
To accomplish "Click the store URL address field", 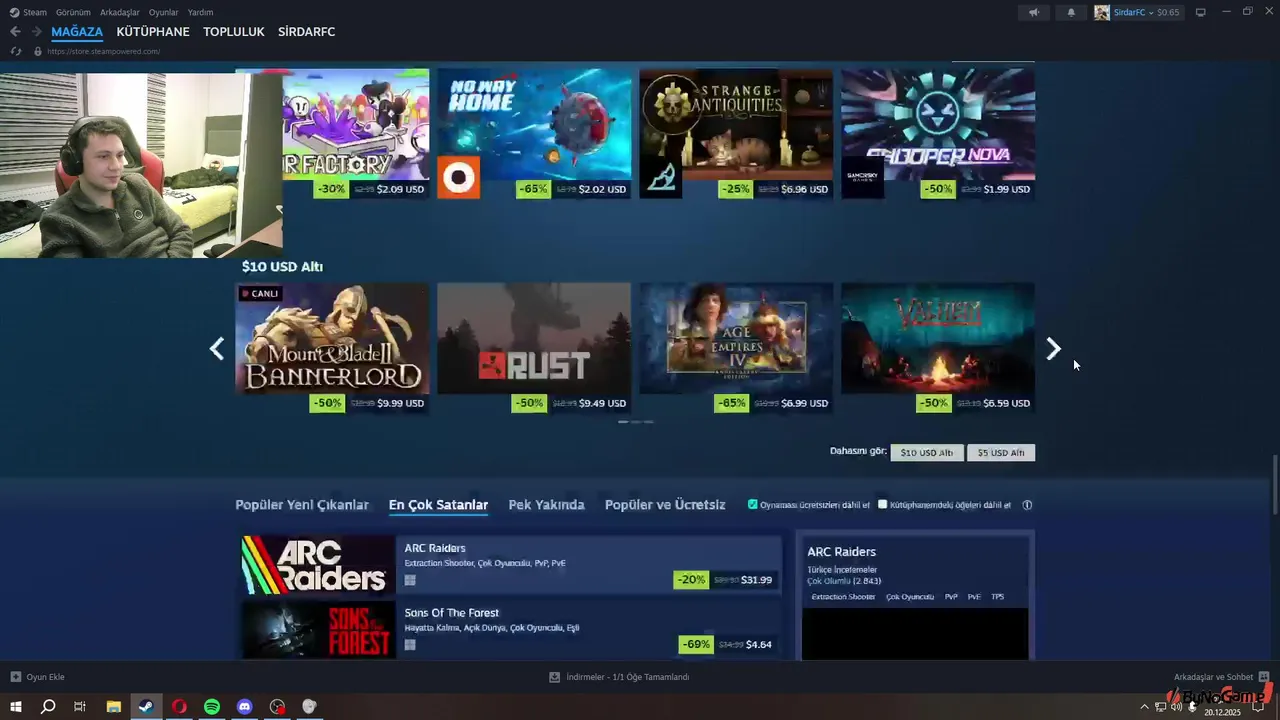I will (103, 51).
